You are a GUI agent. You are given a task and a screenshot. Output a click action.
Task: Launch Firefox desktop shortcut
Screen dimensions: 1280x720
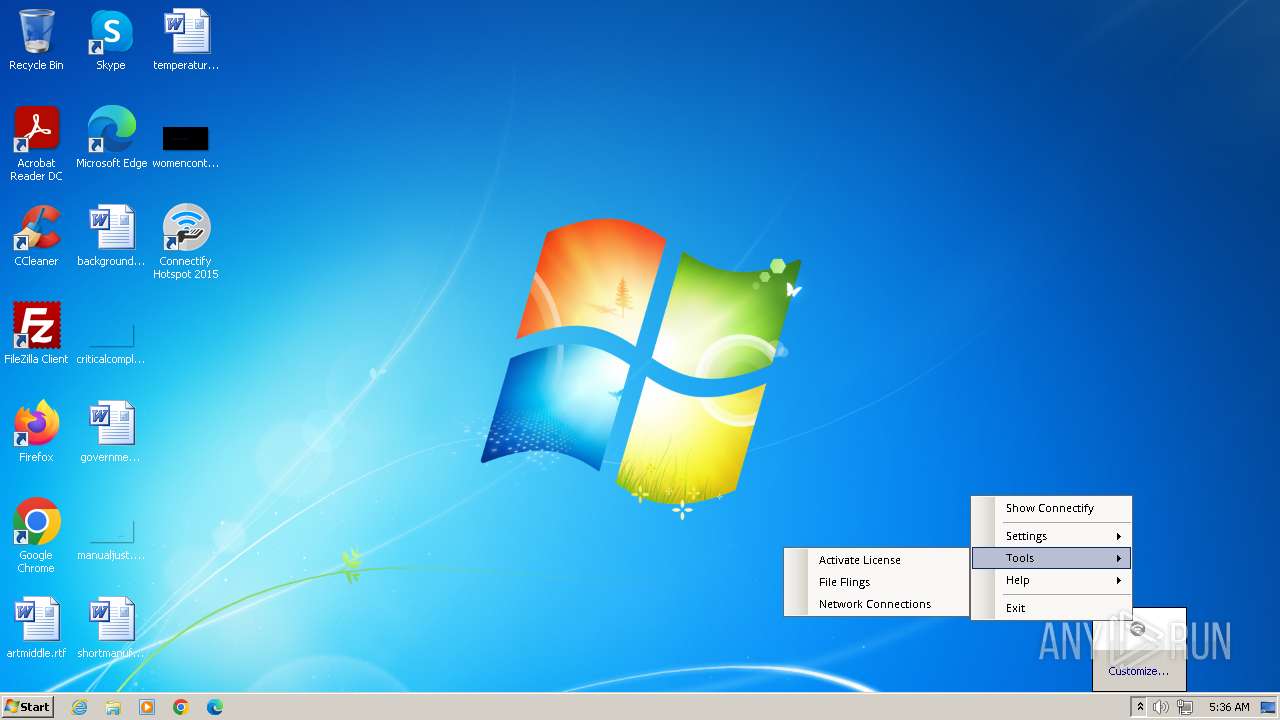tap(36, 431)
